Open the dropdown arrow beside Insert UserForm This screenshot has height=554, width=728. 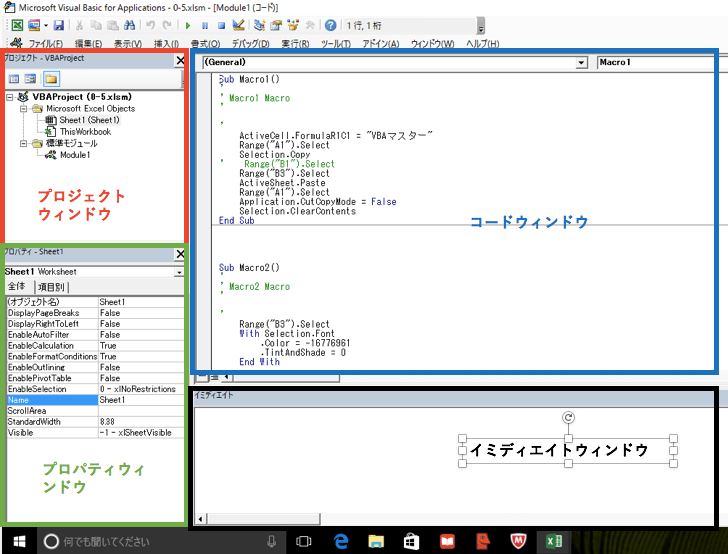coord(46,26)
